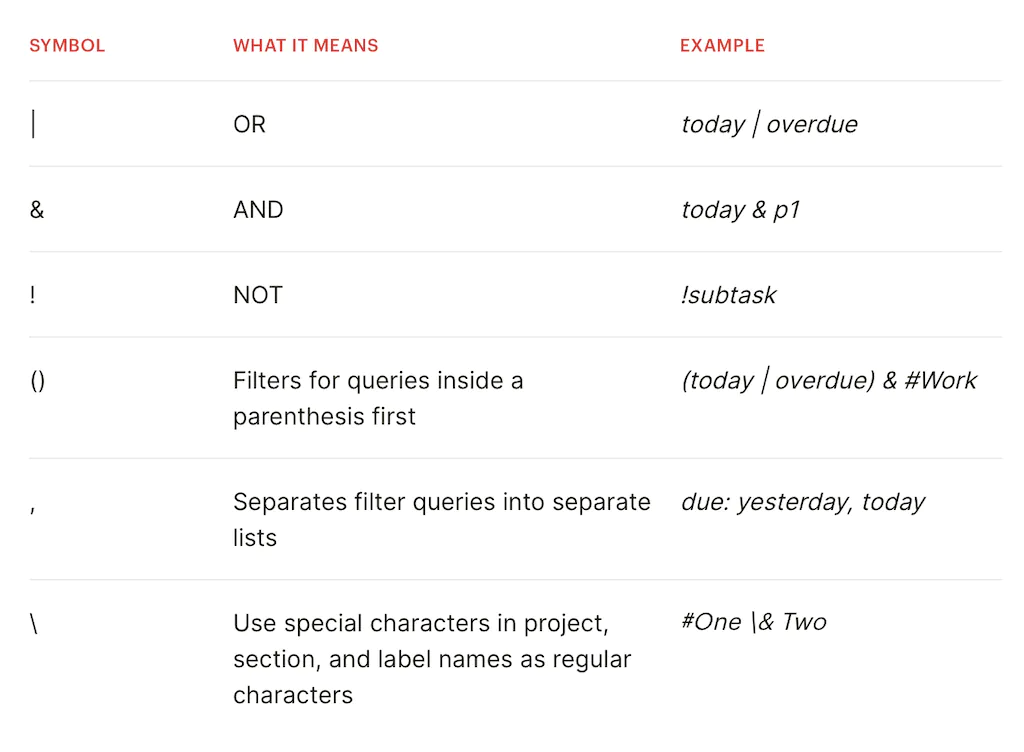Click the SYMBOL column header
Viewport: 1024px width, 752px height.
(x=67, y=46)
